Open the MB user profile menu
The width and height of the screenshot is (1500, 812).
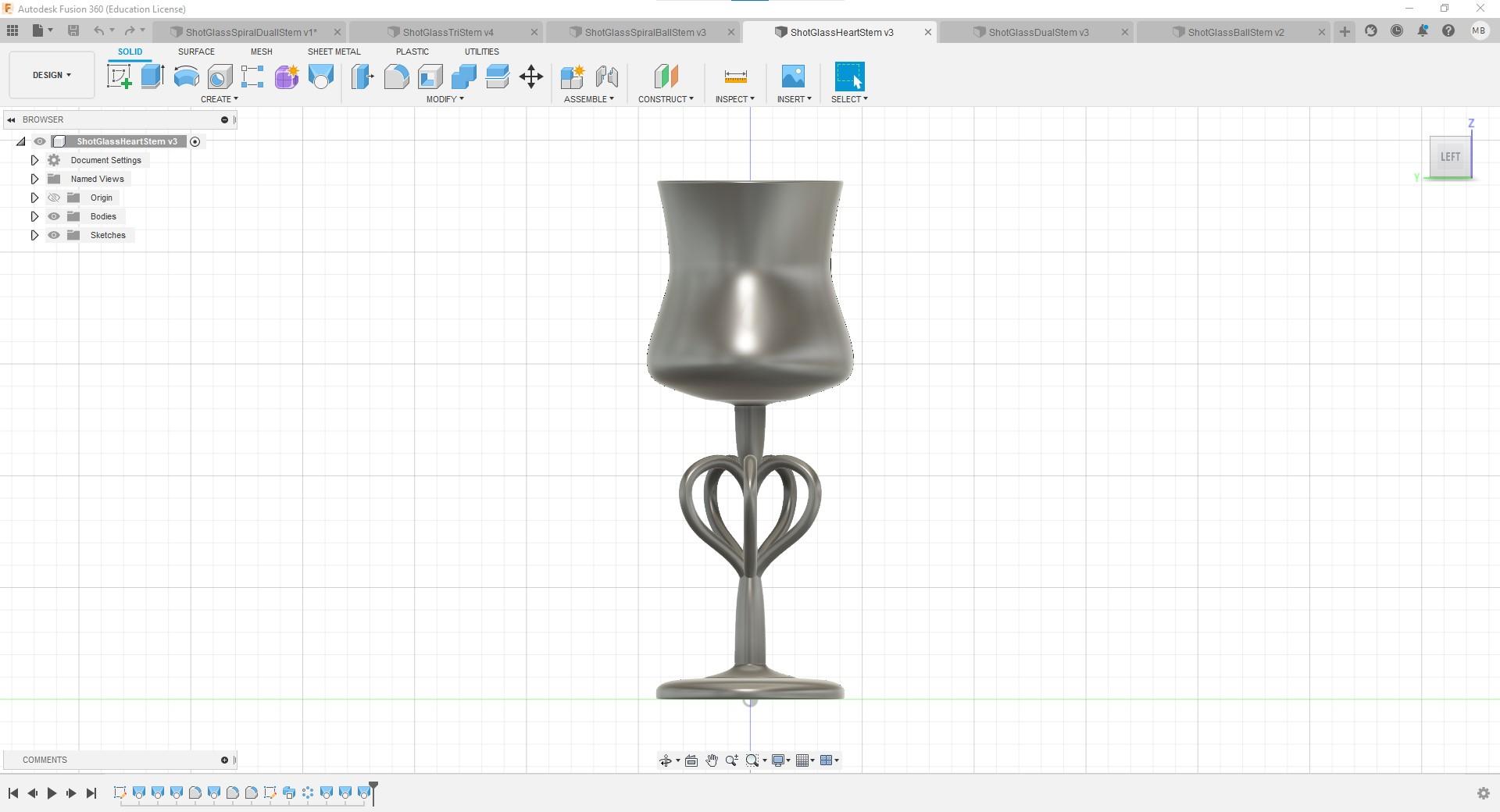tap(1478, 31)
